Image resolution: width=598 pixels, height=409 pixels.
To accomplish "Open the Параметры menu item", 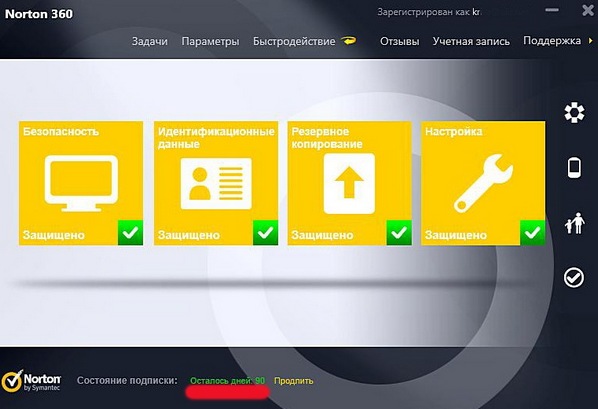I will (x=210, y=41).
